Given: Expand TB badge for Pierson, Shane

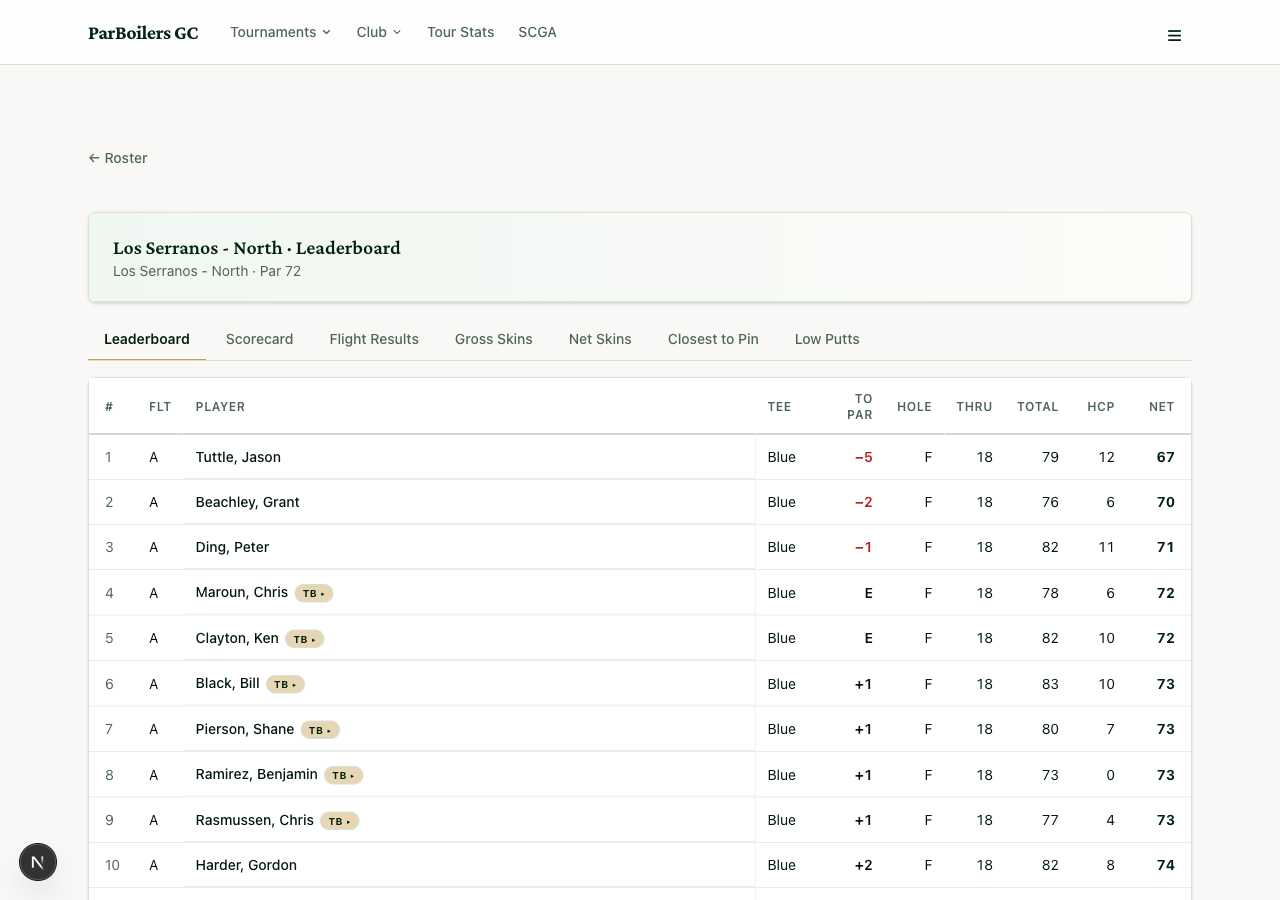Looking at the screenshot, I should tap(321, 730).
